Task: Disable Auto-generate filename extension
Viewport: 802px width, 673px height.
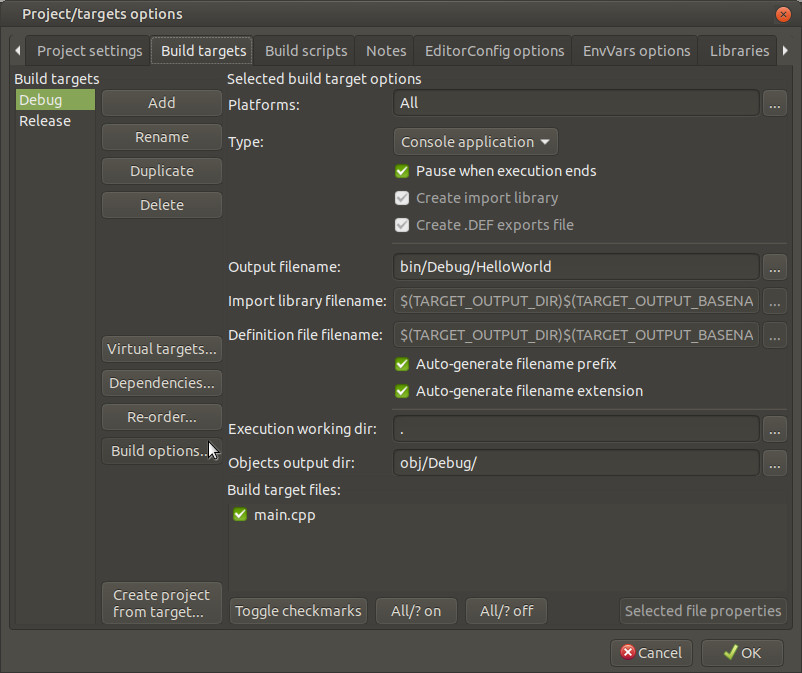Action: 402,391
